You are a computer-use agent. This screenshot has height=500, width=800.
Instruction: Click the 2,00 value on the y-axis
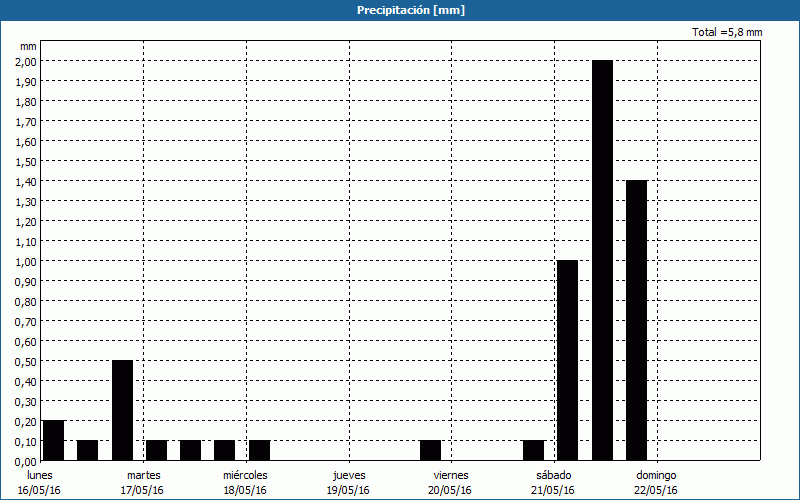(x=26, y=61)
